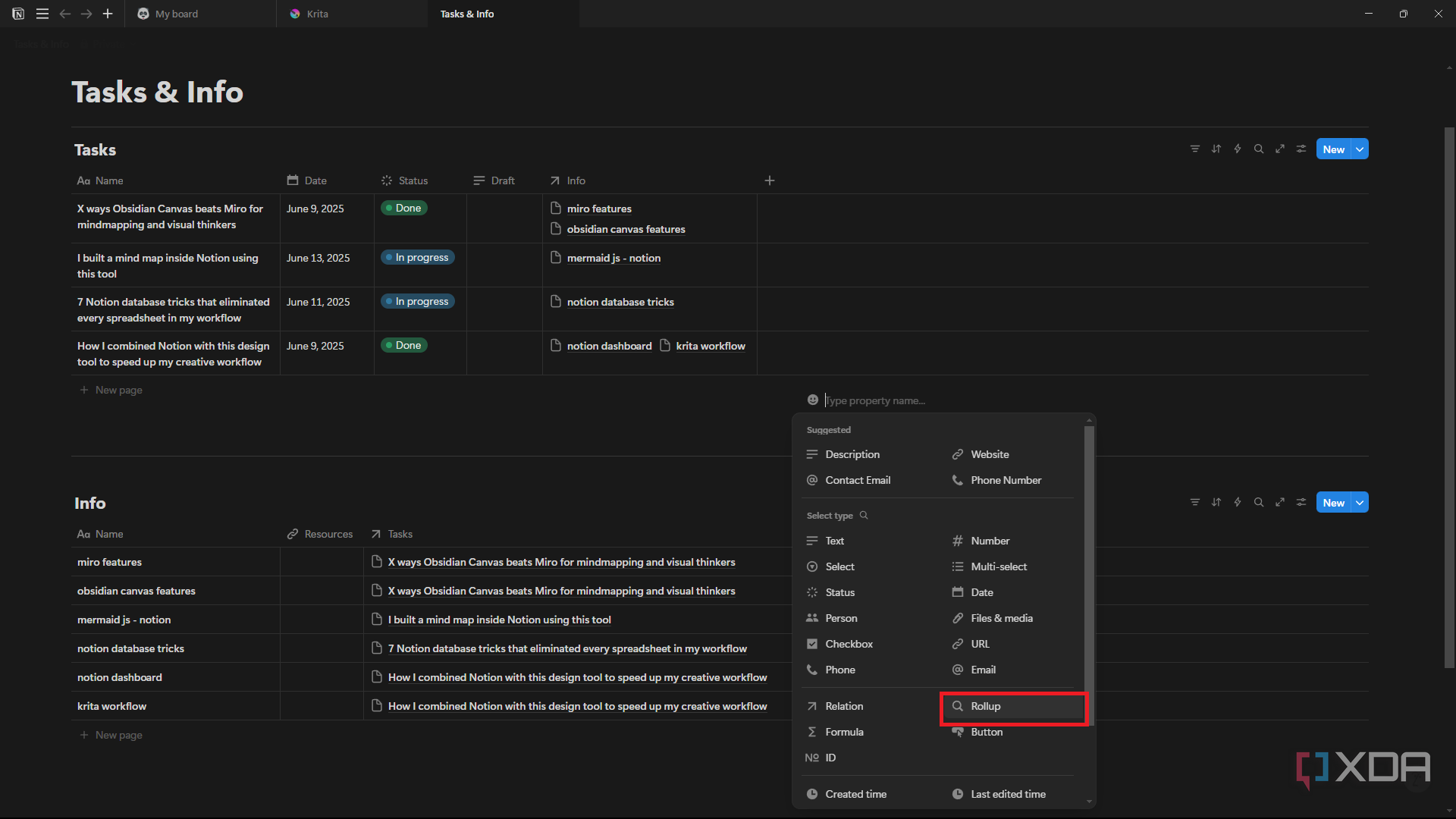1456x819 pixels.
Task: Open the sidebar hamburger menu
Action: pyautogui.click(x=42, y=14)
